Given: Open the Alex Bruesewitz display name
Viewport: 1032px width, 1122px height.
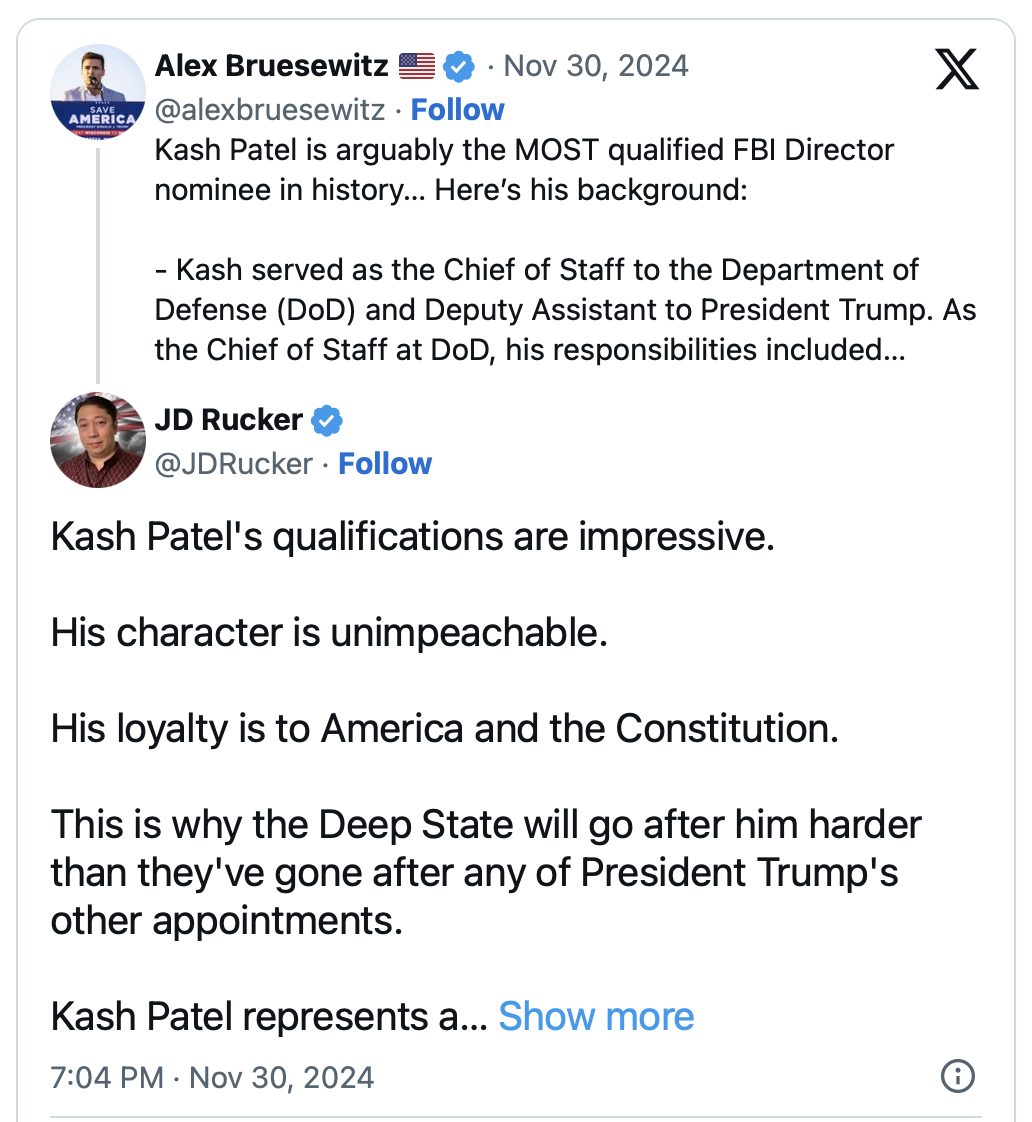Looking at the screenshot, I should click(x=271, y=66).
